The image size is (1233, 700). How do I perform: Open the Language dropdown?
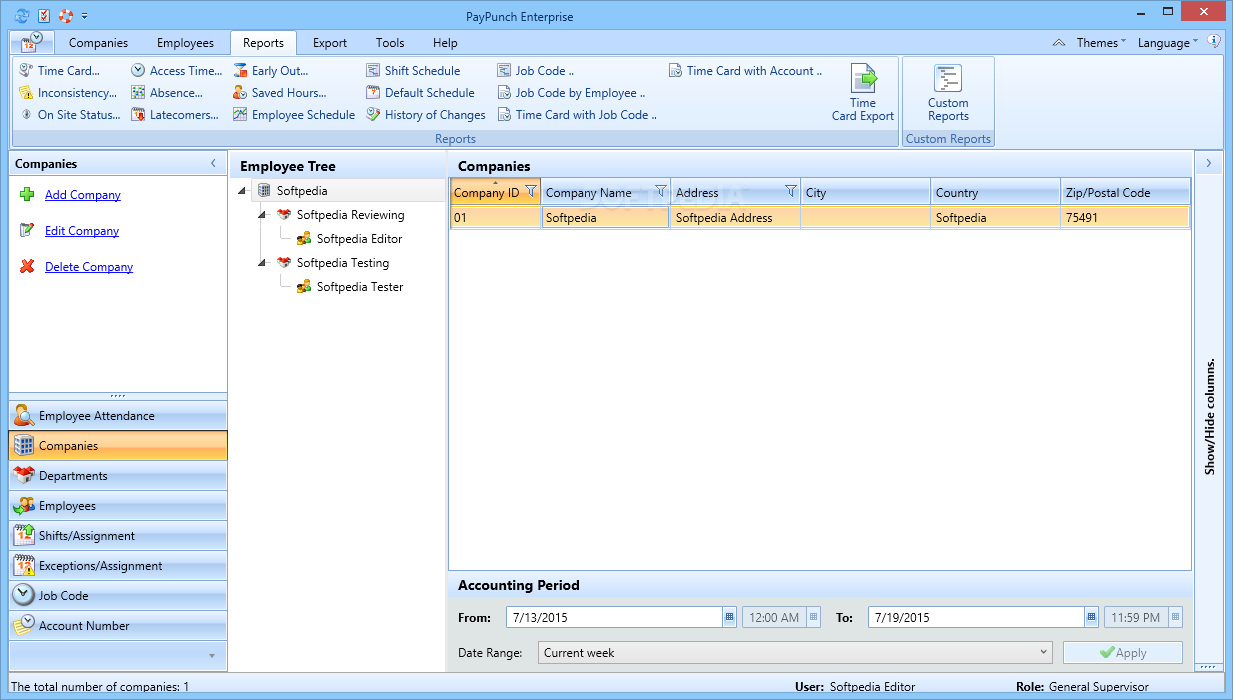click(x=1168, y=43)
